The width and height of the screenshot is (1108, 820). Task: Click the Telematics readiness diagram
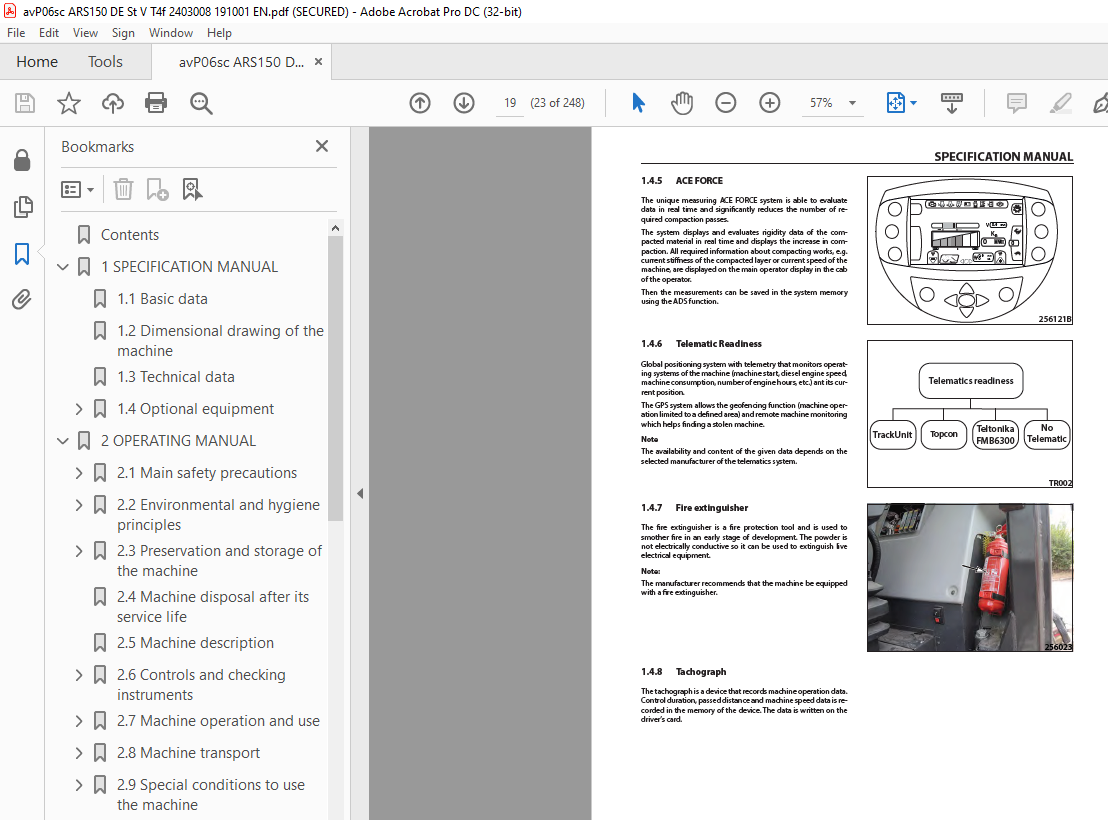(970, 414)
